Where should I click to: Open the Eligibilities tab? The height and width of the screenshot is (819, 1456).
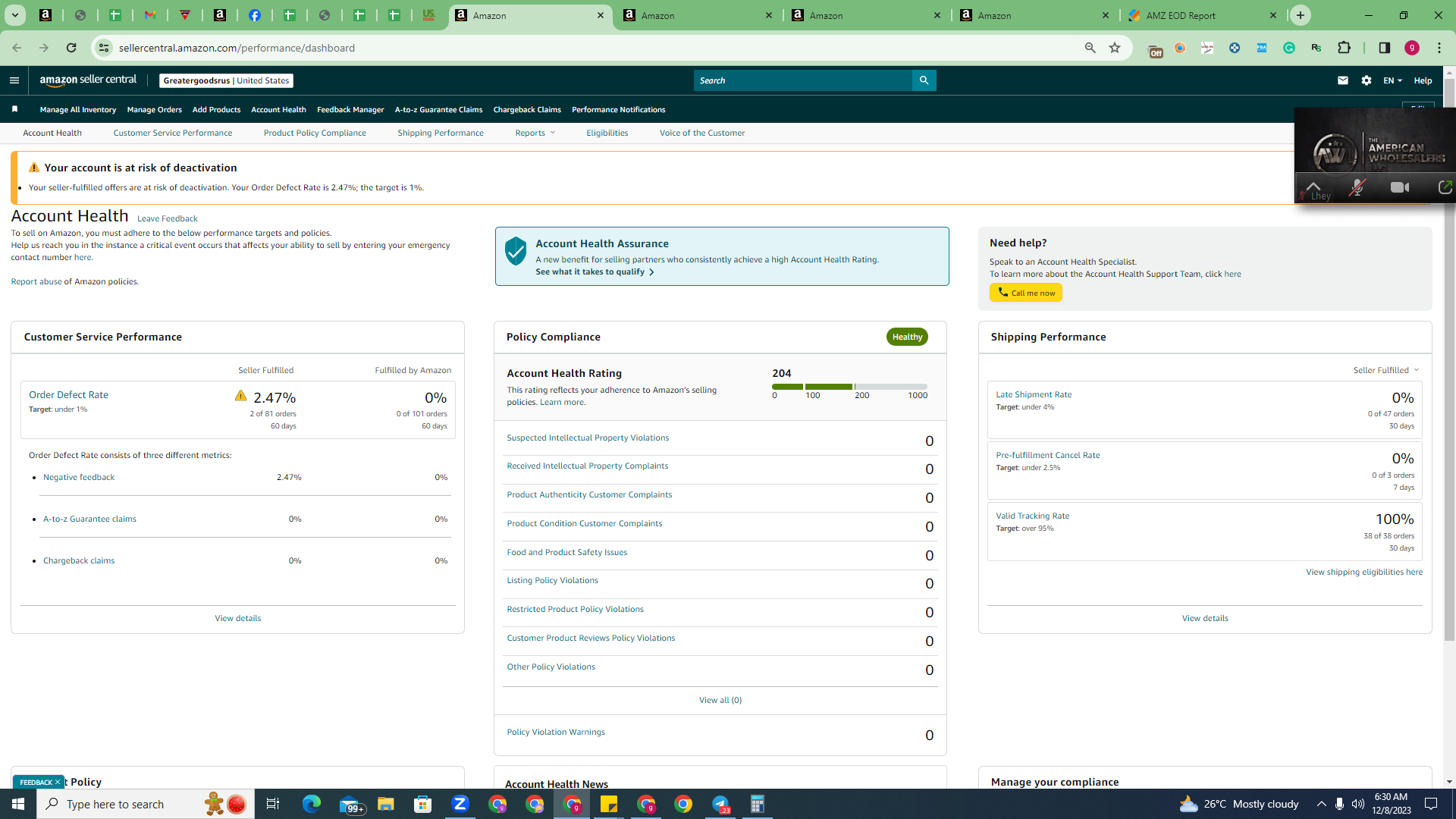607,133
